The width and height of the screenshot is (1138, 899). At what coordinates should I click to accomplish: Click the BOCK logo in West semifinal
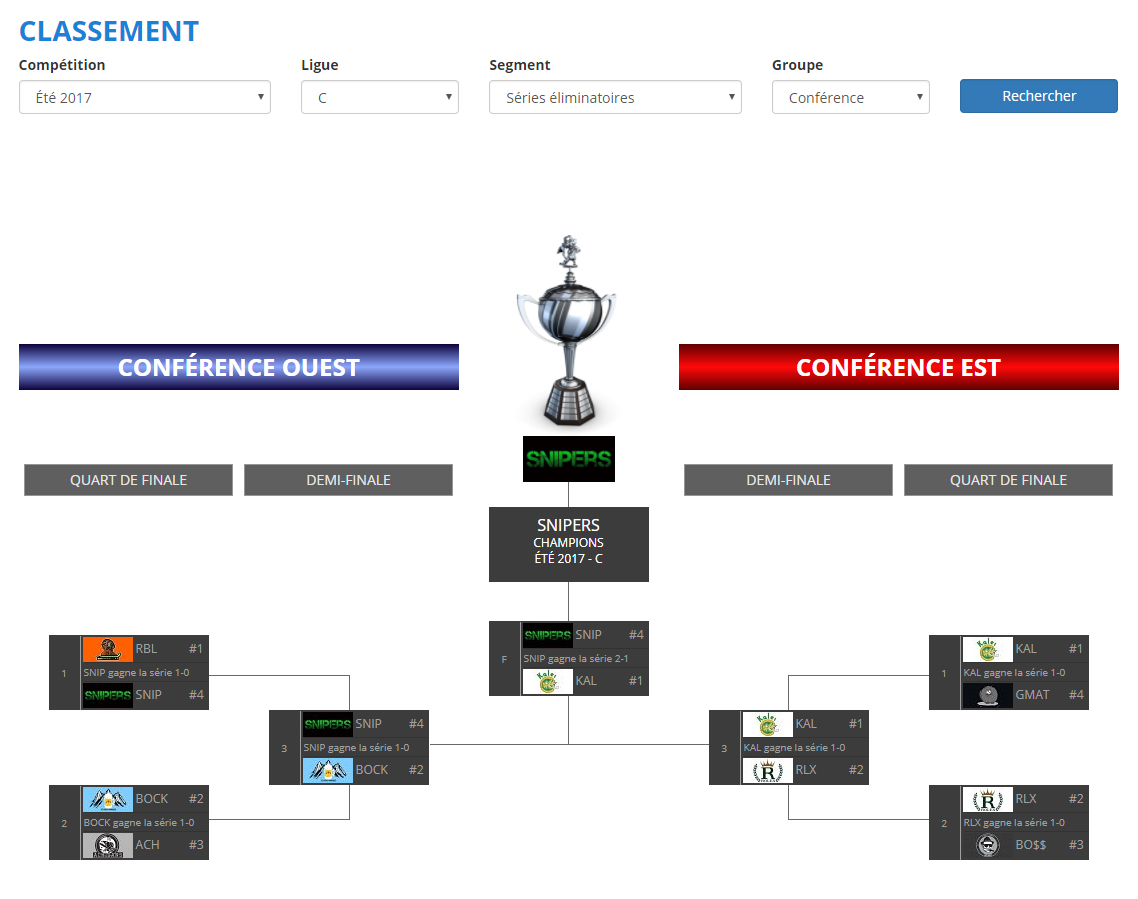coord(328,770)
